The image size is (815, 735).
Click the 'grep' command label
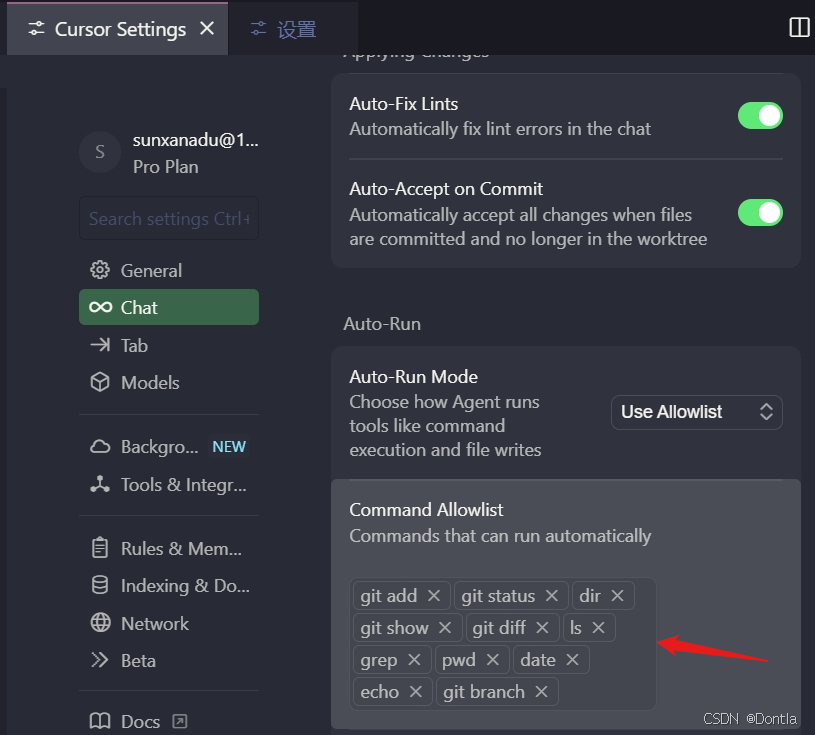379,661
